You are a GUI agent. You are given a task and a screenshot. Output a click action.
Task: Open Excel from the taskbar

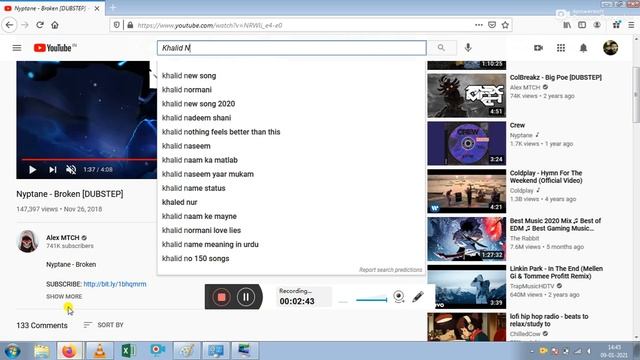[x=128, y=351]
